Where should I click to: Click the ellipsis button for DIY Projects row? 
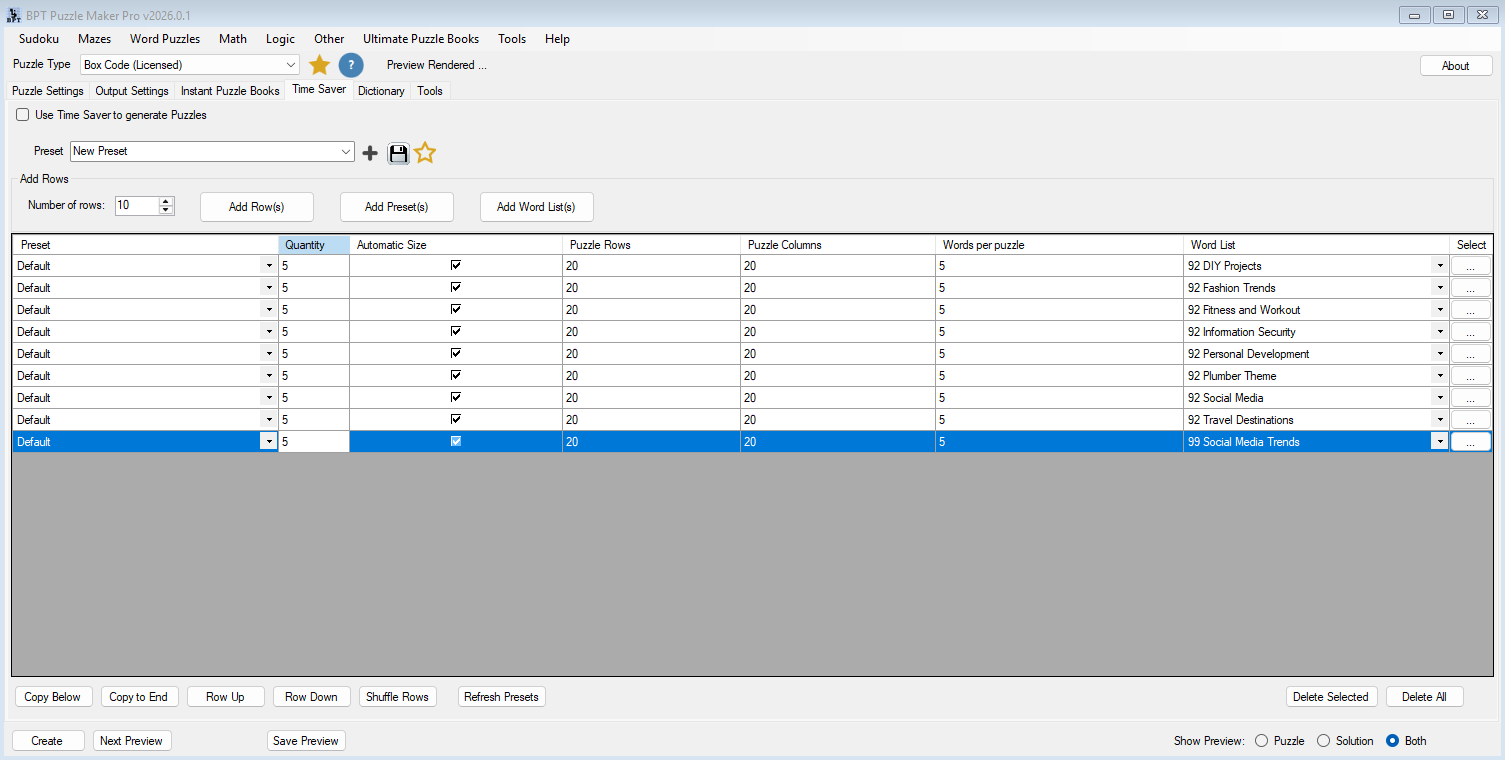point(1470,266)
